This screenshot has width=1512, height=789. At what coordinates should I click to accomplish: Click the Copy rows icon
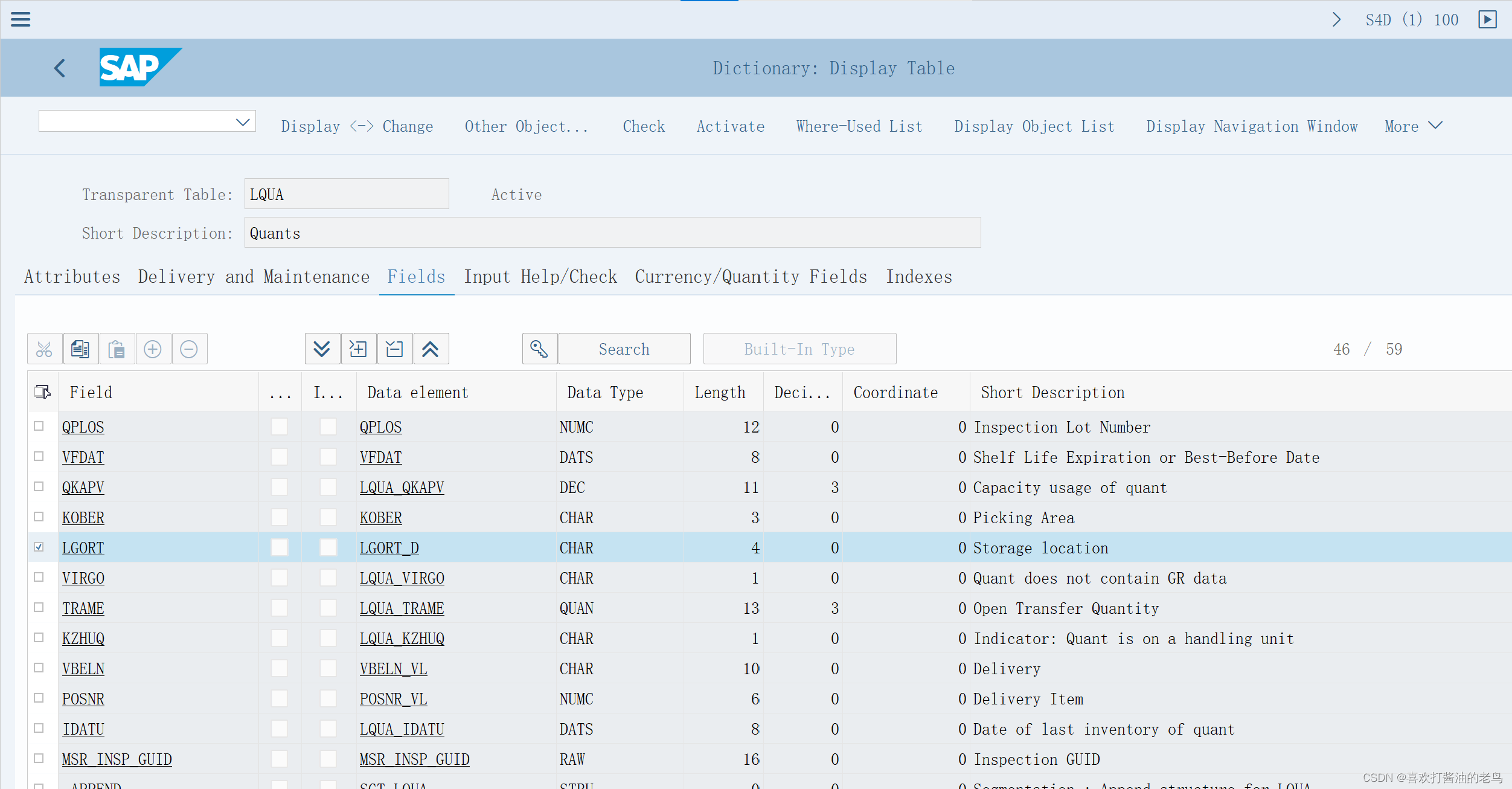[x=81, y=349]
